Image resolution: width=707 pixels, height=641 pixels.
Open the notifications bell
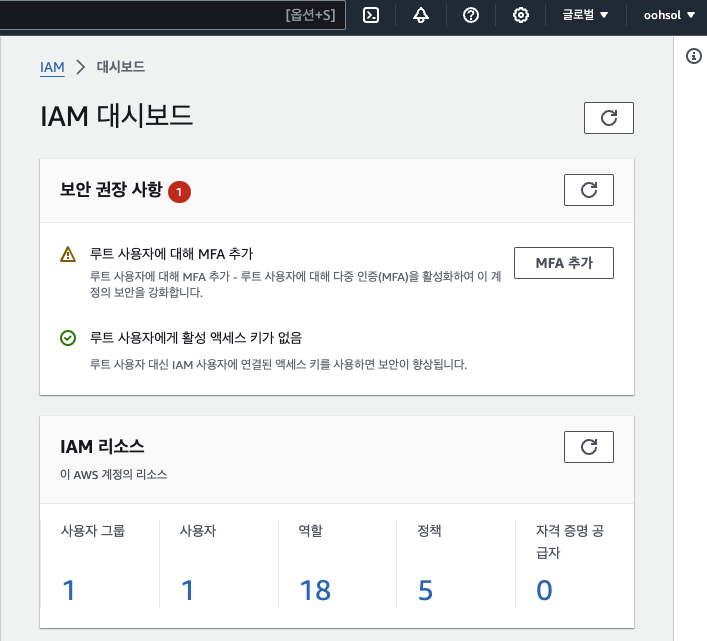click(x=421, y=15)
